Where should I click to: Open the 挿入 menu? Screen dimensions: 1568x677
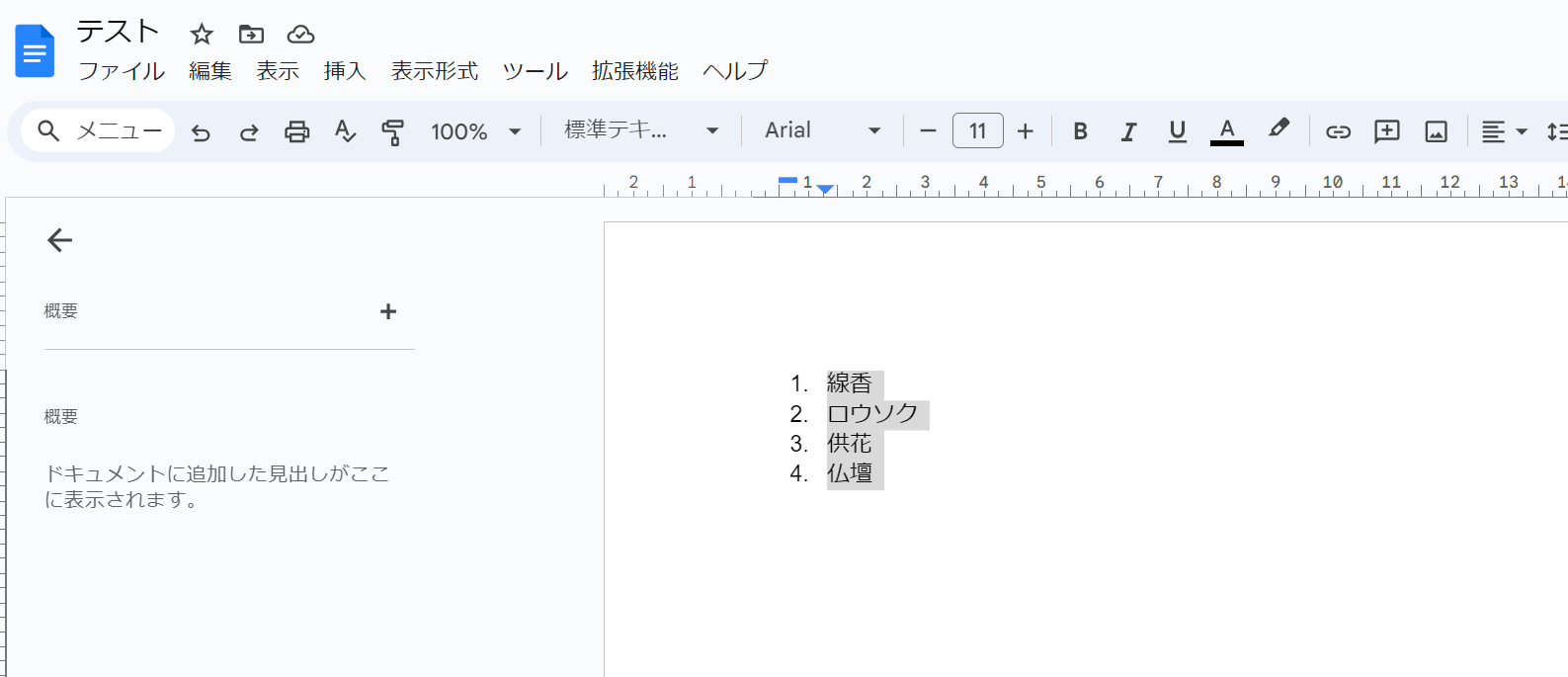pyautogui.click(x=345, y=71)
